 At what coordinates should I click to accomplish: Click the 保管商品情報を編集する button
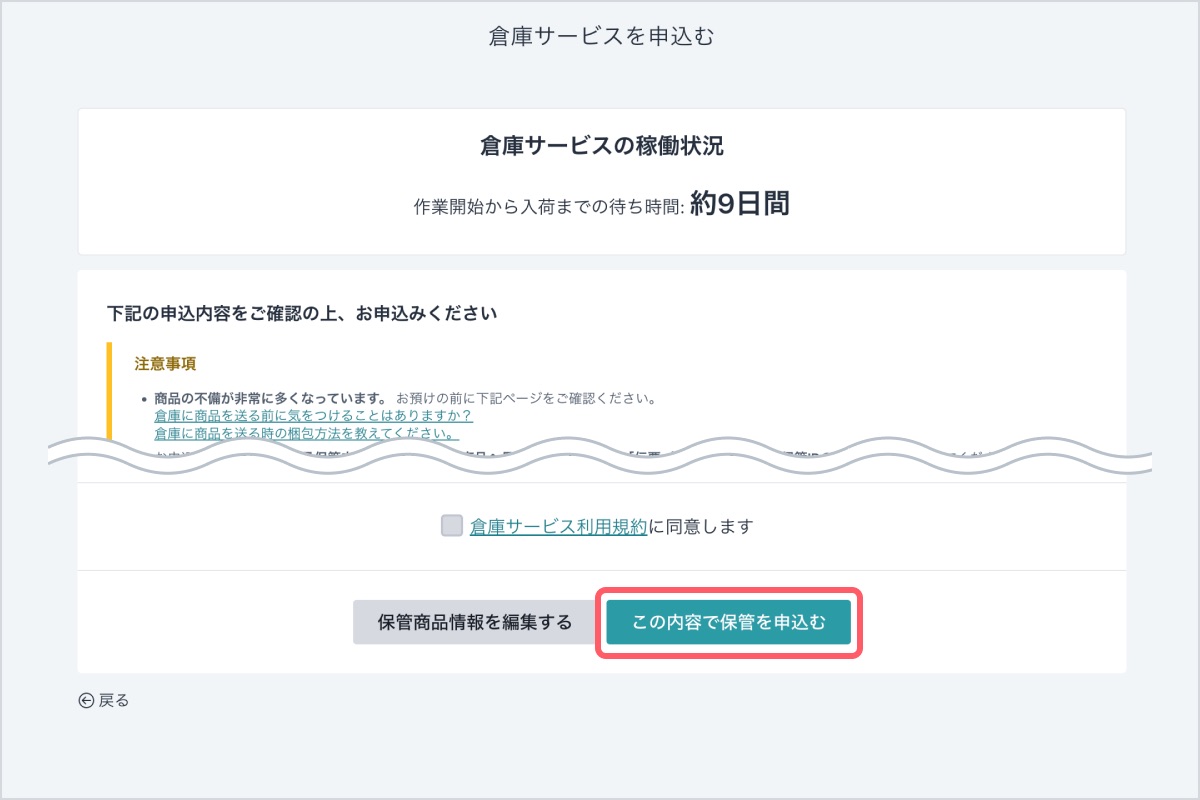pyautogui.click(x=475, y=622)
